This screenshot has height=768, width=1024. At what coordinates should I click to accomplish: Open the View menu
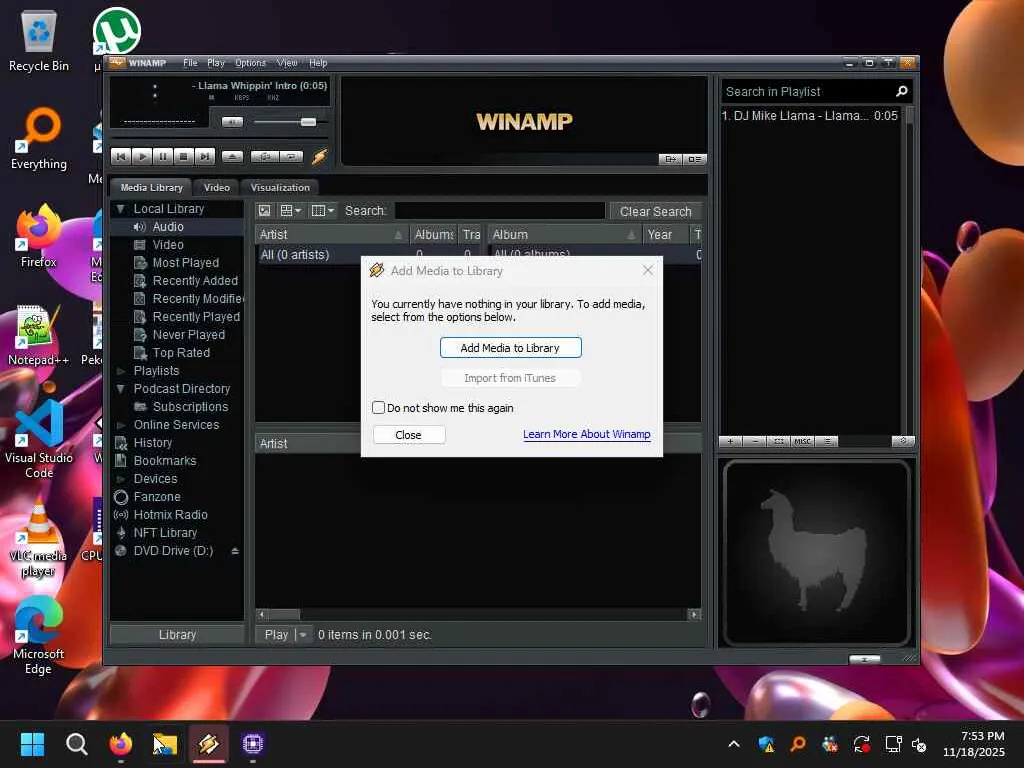[287, 63]
